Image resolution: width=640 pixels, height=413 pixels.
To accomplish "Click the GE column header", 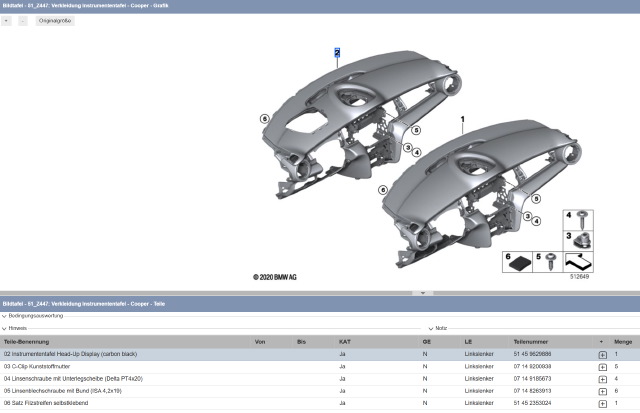I will coord(427,342).
